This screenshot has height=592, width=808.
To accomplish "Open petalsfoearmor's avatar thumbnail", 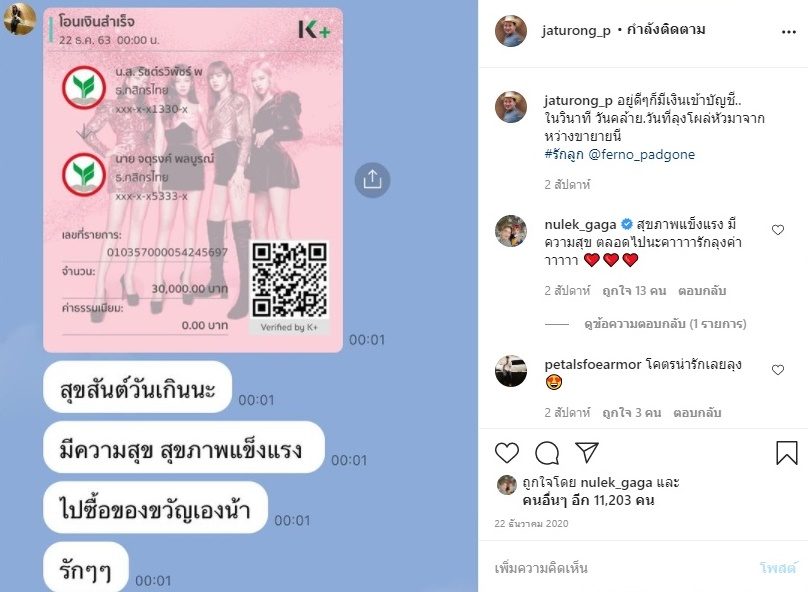I will 511,371.
